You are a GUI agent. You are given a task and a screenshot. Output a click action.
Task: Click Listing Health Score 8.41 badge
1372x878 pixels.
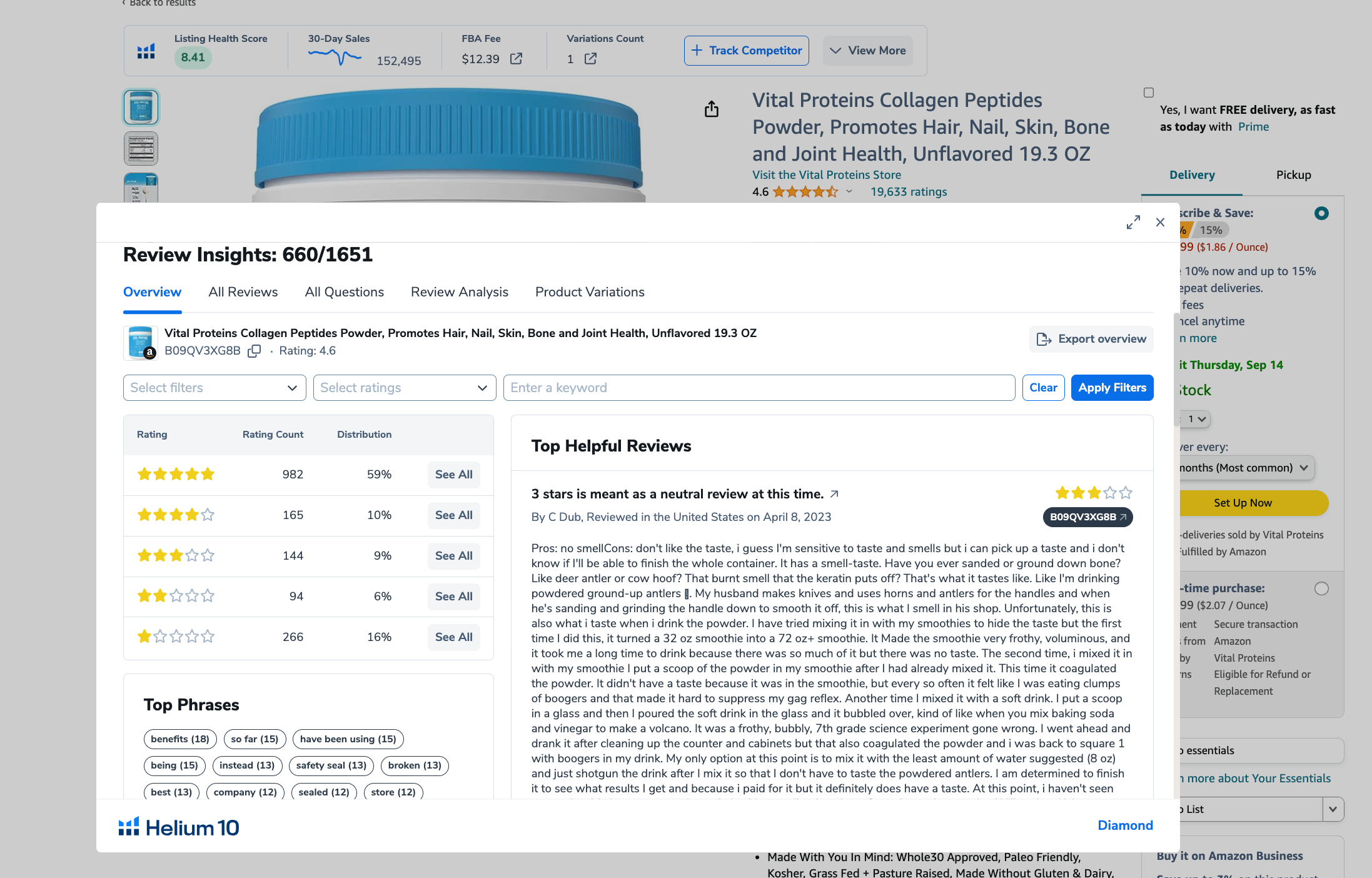[193, 58]
